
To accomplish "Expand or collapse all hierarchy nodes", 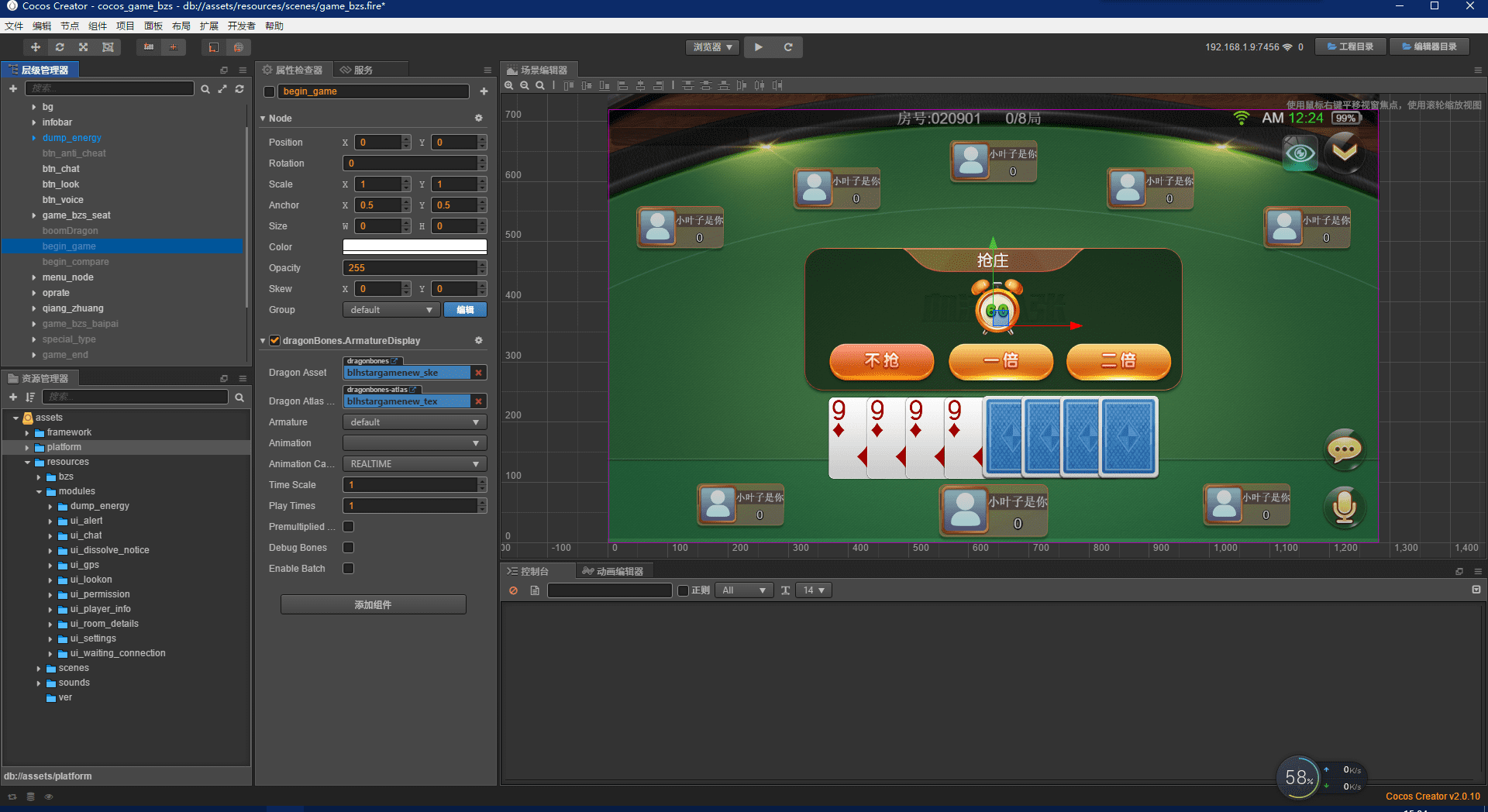I will [222, 89].
